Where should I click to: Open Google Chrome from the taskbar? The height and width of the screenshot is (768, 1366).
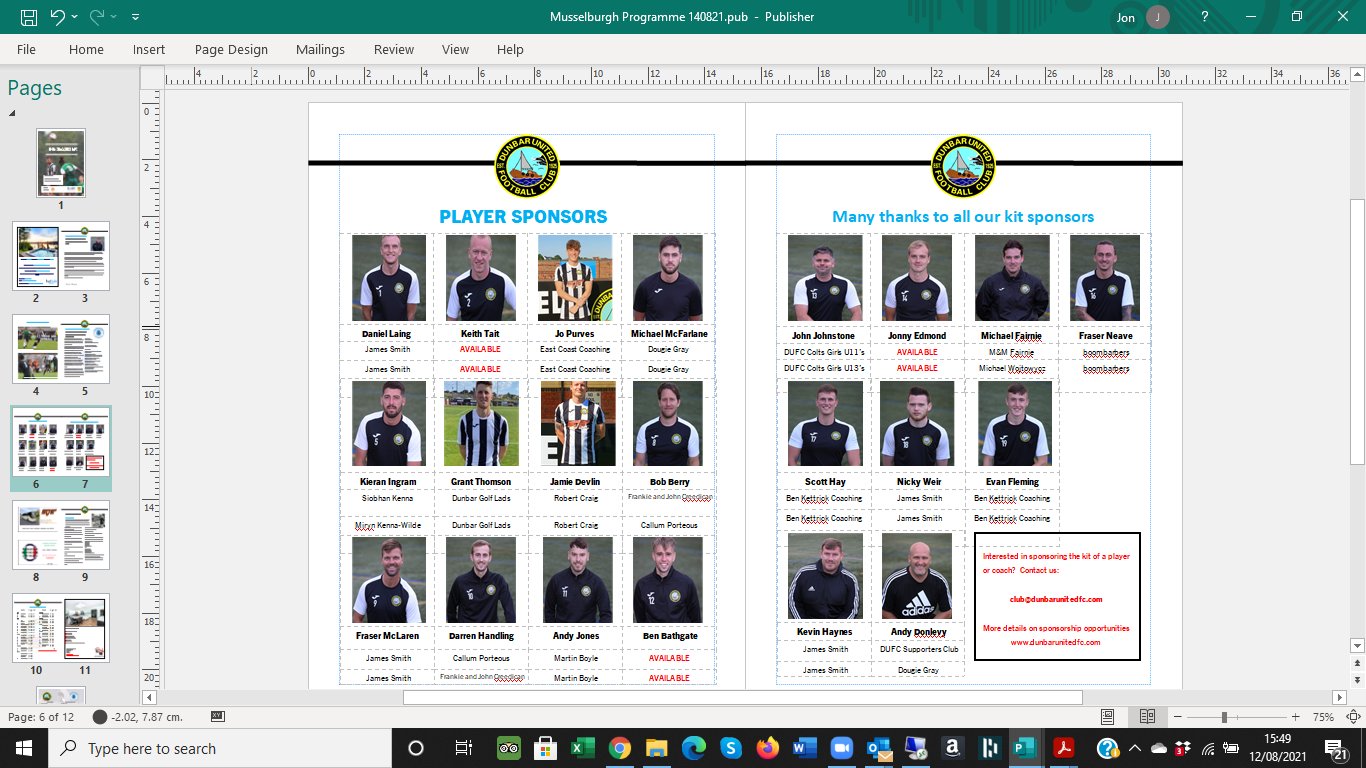tap(619, 748)
